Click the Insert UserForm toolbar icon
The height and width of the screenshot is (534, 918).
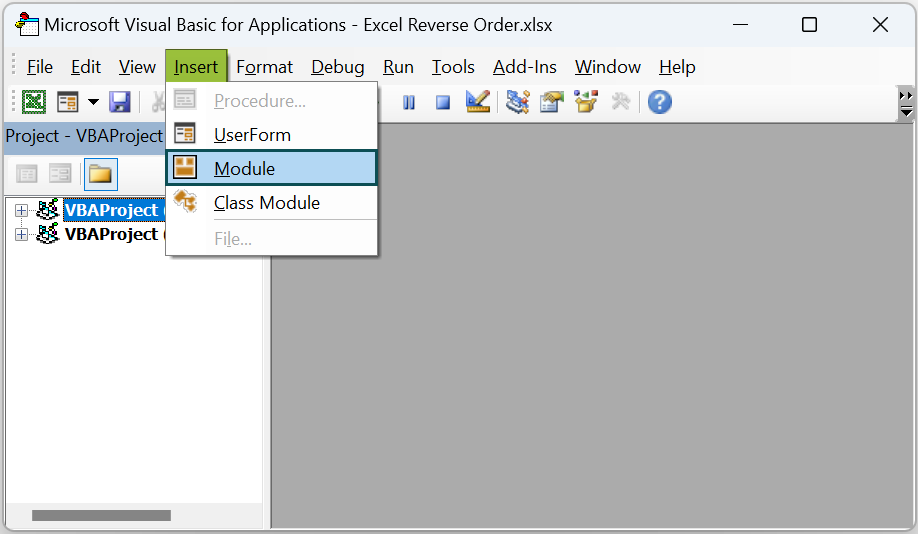67,102
